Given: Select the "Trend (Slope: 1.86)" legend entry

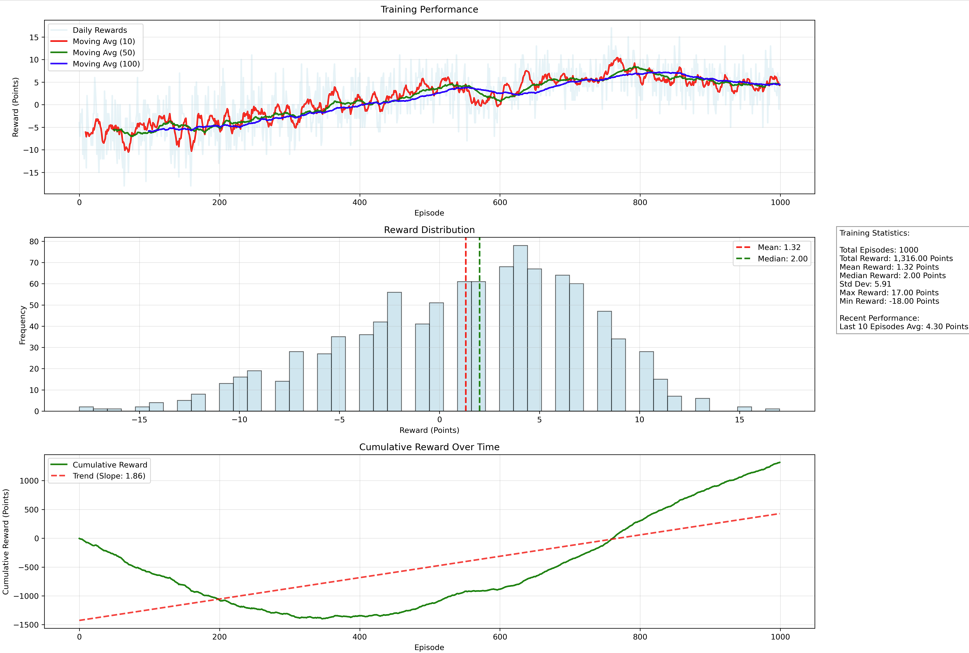Looking at the screenshot, I should tap(98, 476).
